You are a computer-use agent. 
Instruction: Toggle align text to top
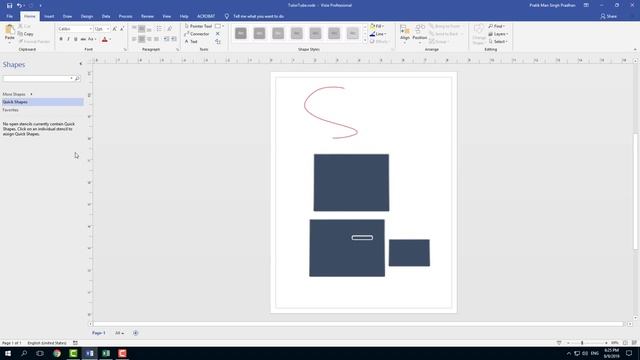(x=134, y=29)
